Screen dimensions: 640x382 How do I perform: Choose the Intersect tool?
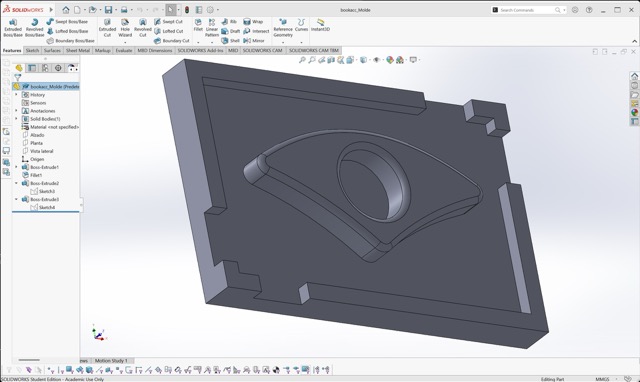(256, 31)
